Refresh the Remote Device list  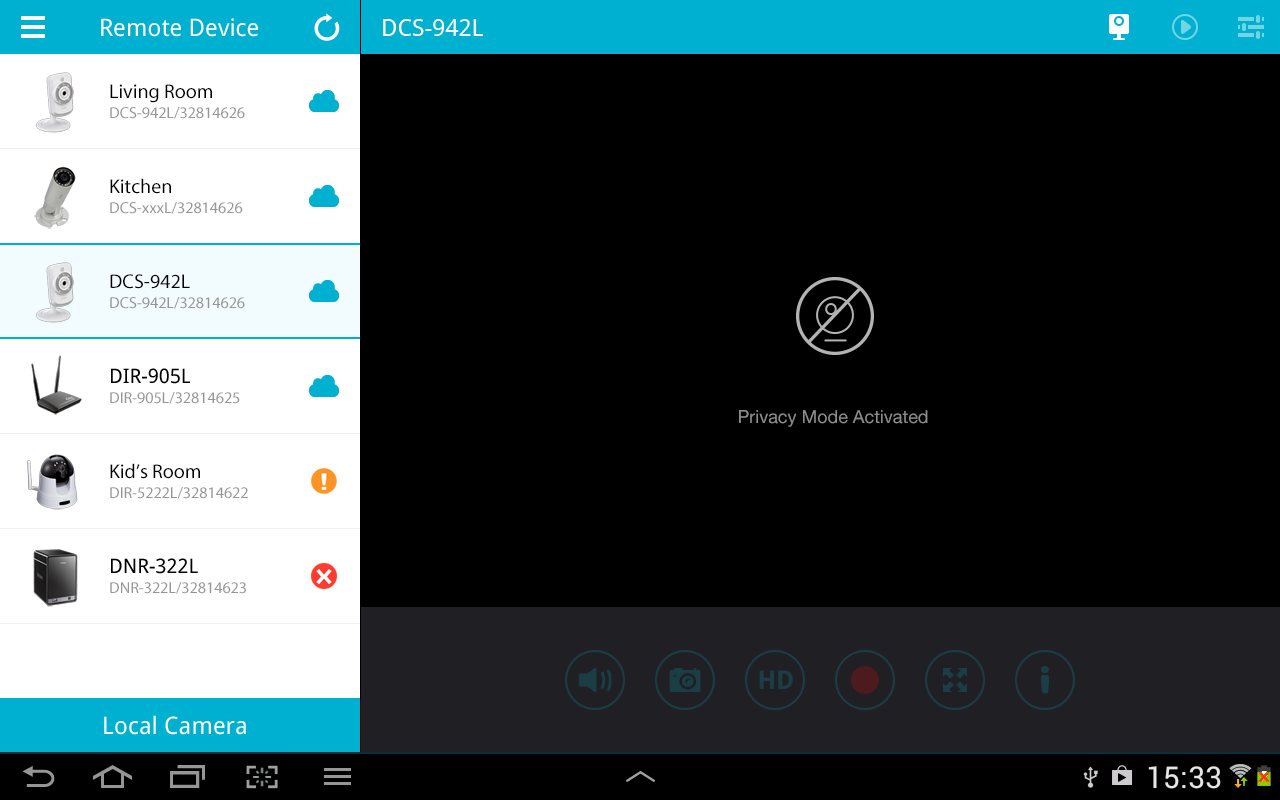(x=327, y=27)
